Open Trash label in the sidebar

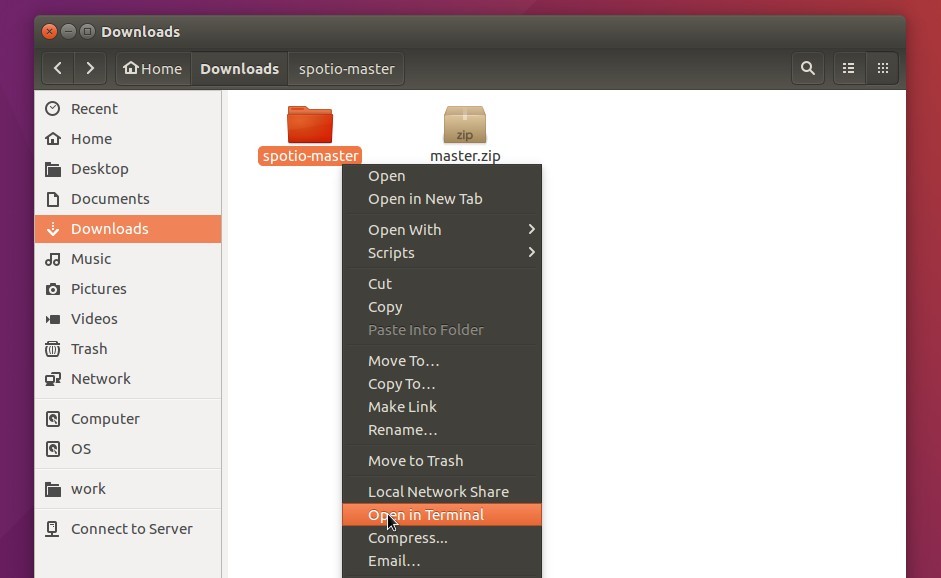(89, 349)
